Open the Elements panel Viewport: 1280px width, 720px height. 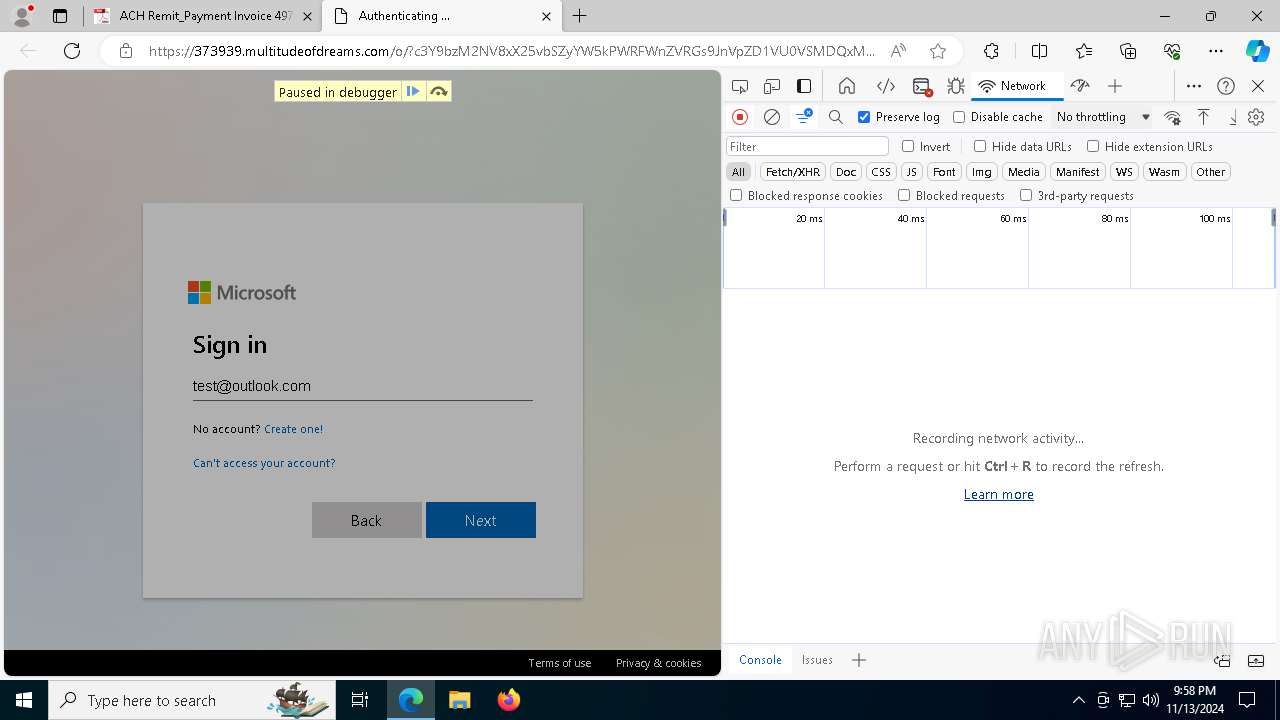(885, 86)
